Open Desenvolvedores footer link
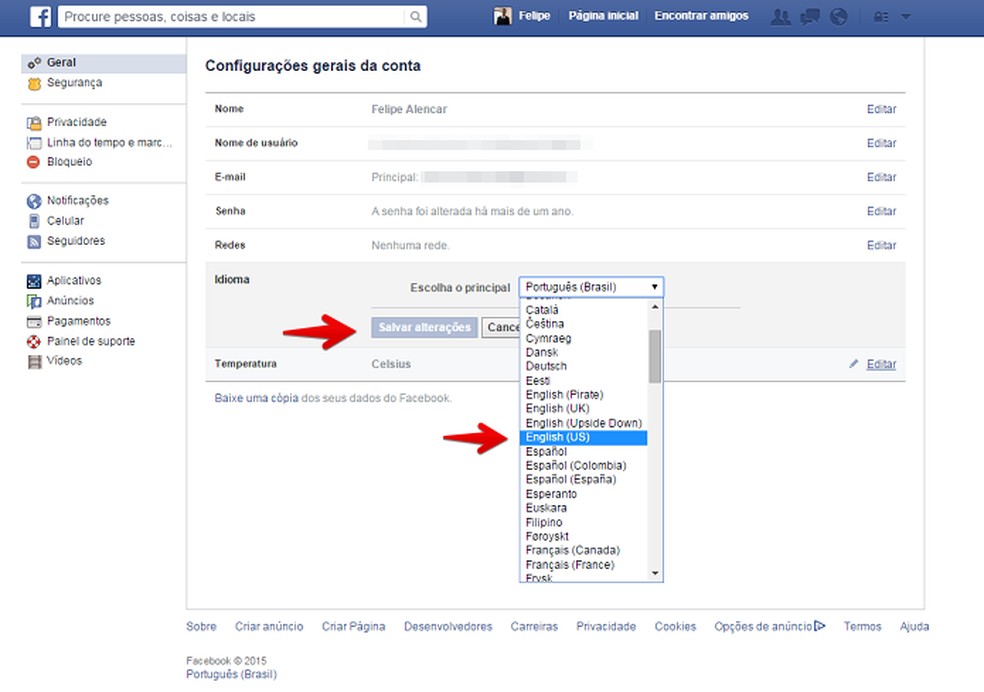This screenshot has height=692, width=984. pyautogui.click(x=448, y=626)
